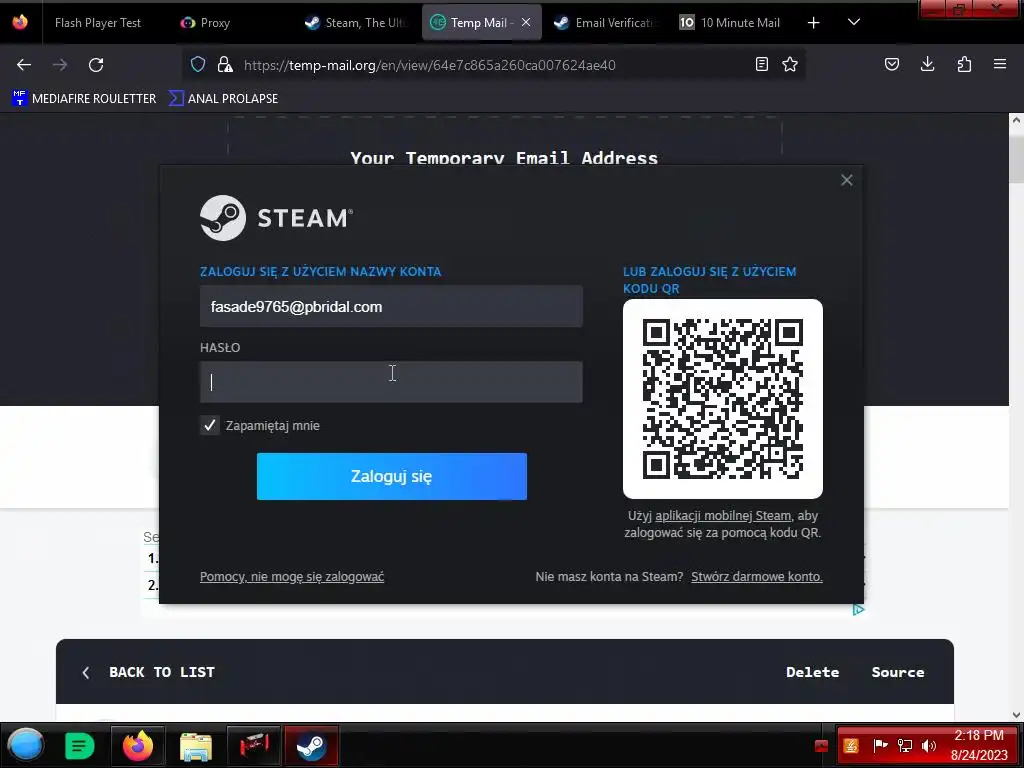This screenshot has height=768, width=1024.
Task: Open the Downloads panel
Action: (927, 64)
